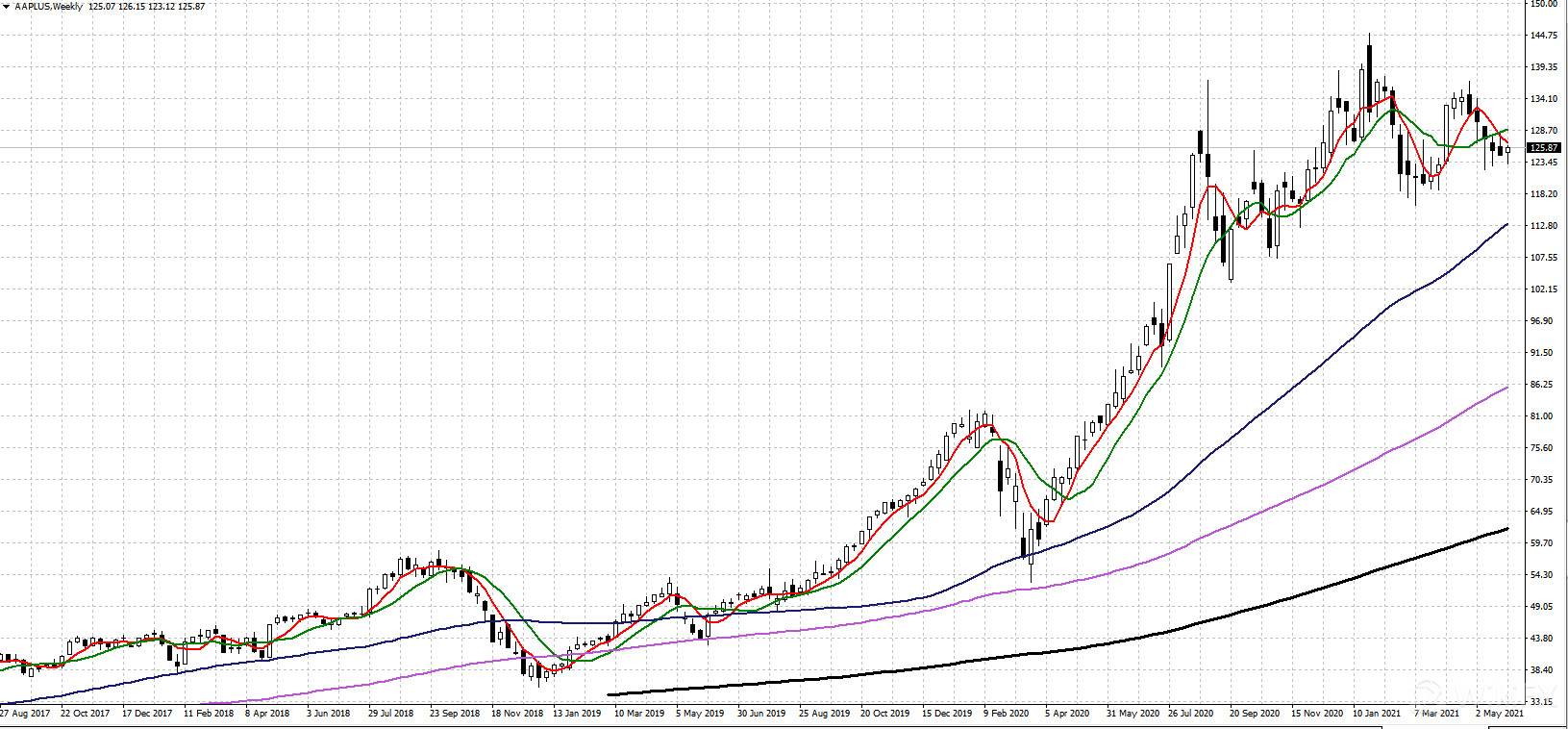Image resolution: width=1568 pixels, height=729 pixels.
Task: Click the 9 Feb 2020 date label
Action: tap(1006, 714)
